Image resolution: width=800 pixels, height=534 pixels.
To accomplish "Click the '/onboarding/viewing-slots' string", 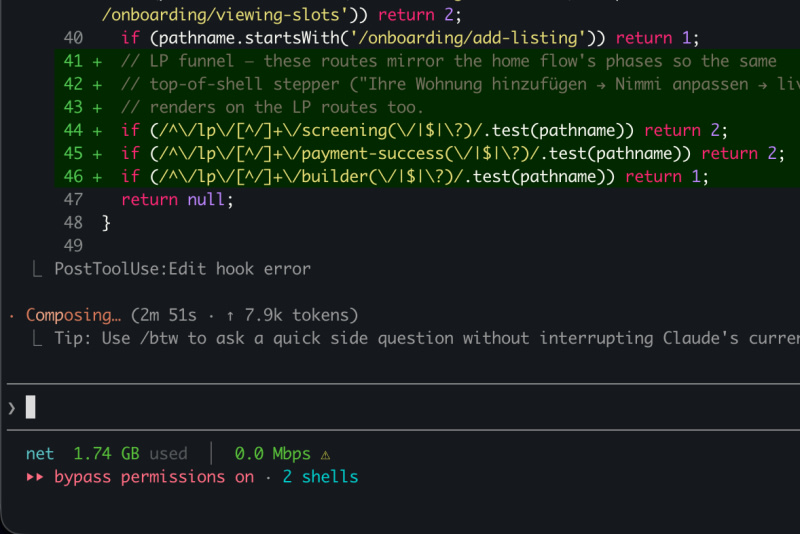I will (225, 15).
